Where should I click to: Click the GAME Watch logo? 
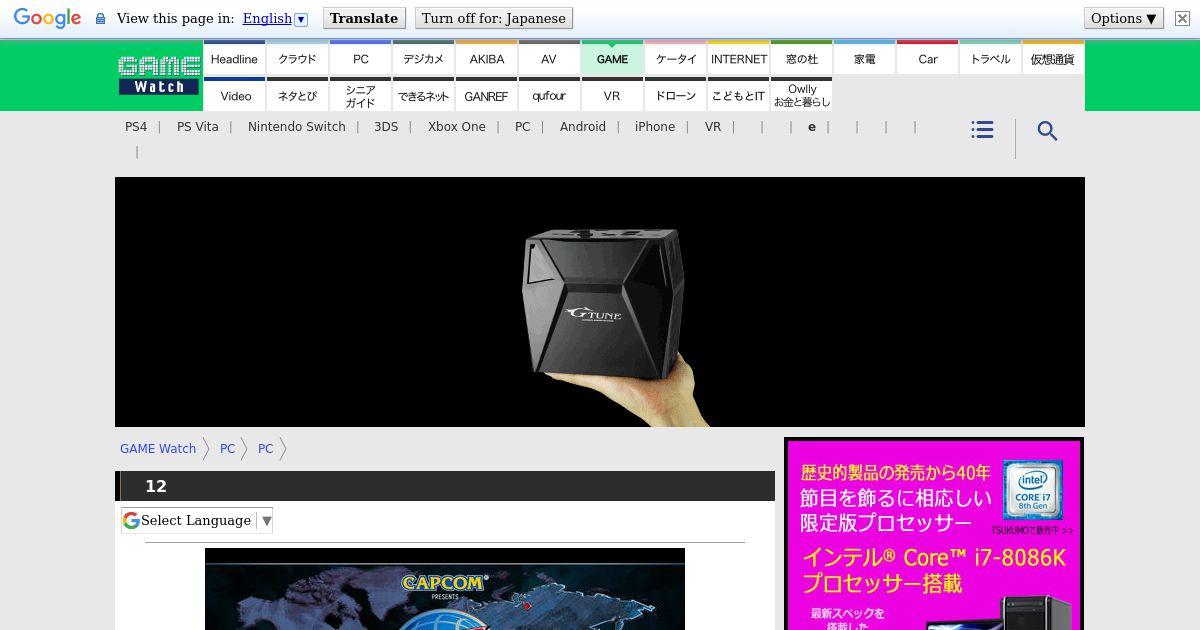coord(159,75)
